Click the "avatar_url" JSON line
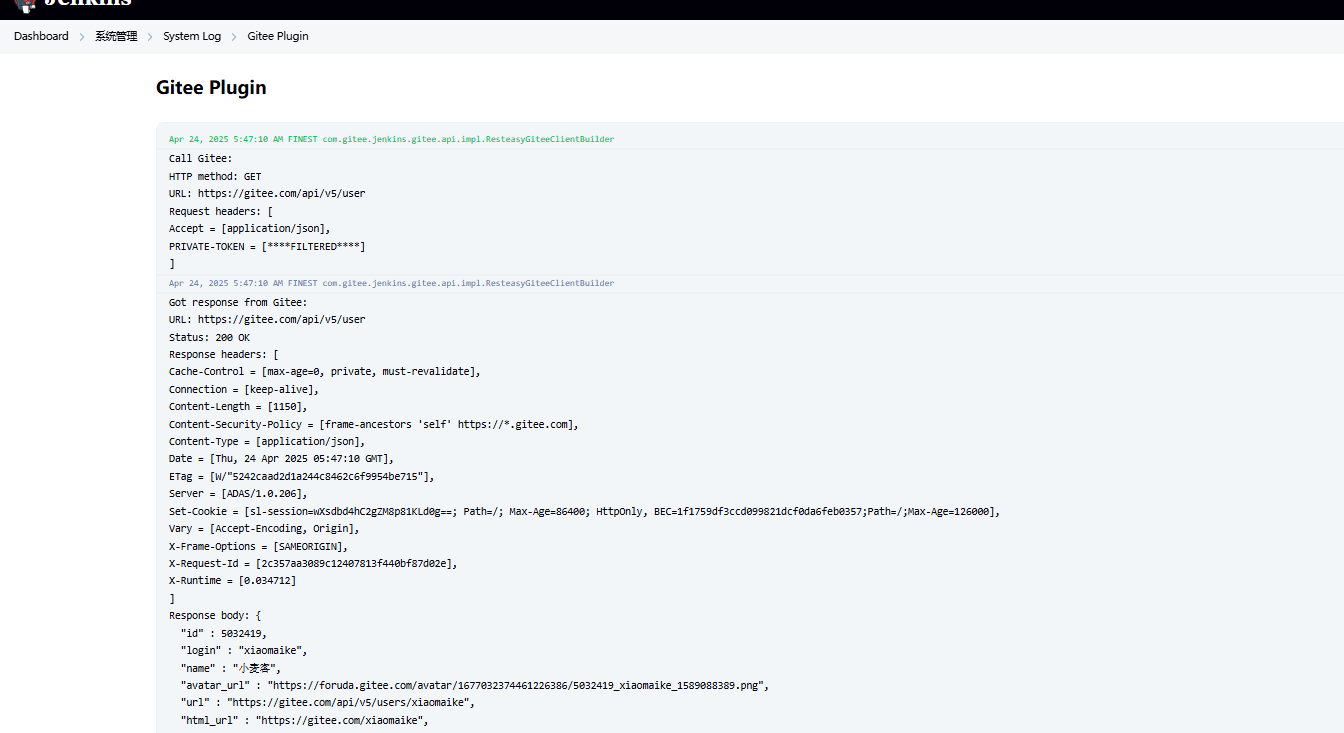Viewport: 1344px width, 733px height. coord(474,685)
